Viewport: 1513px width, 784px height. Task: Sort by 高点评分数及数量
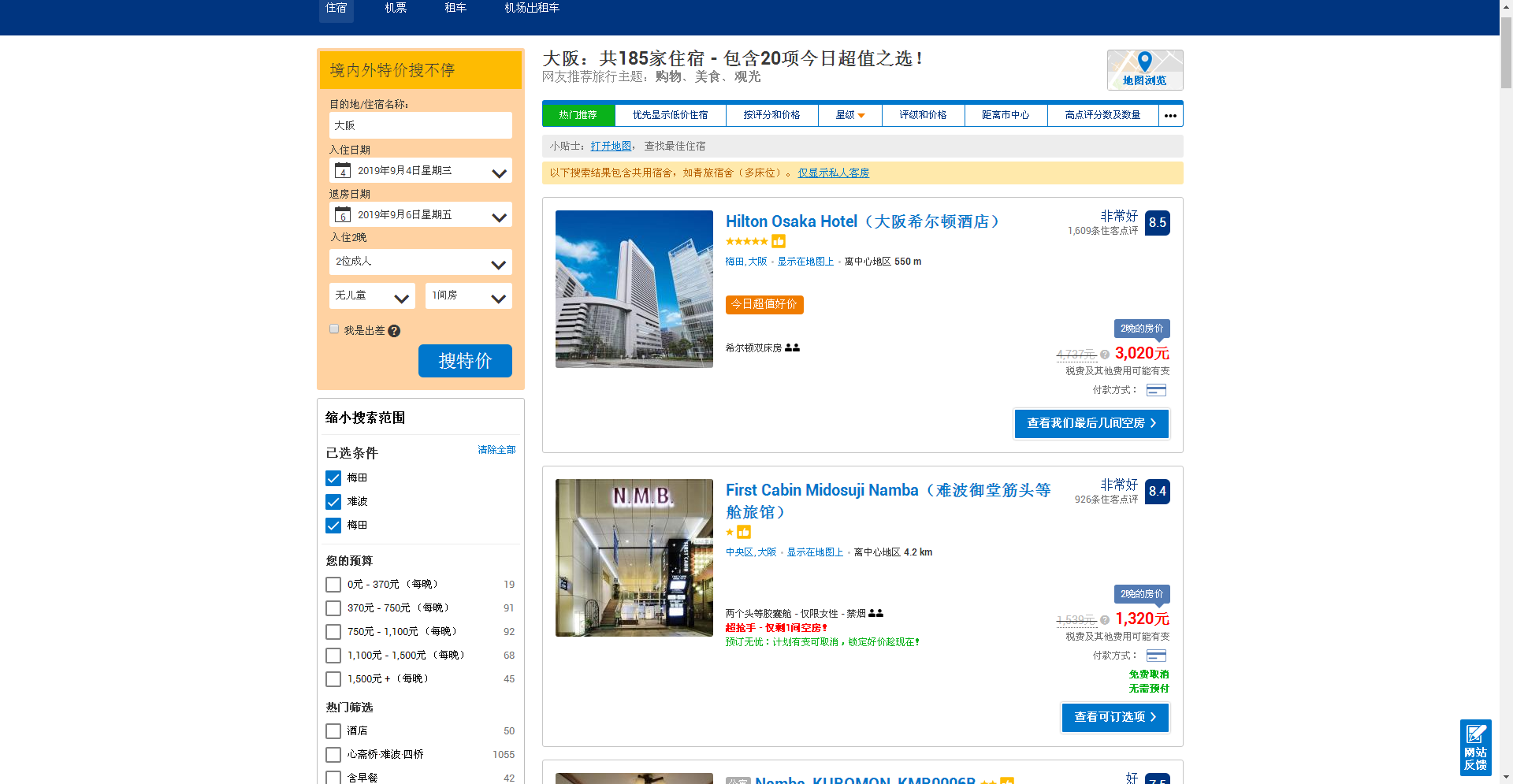click(1103, 115)
